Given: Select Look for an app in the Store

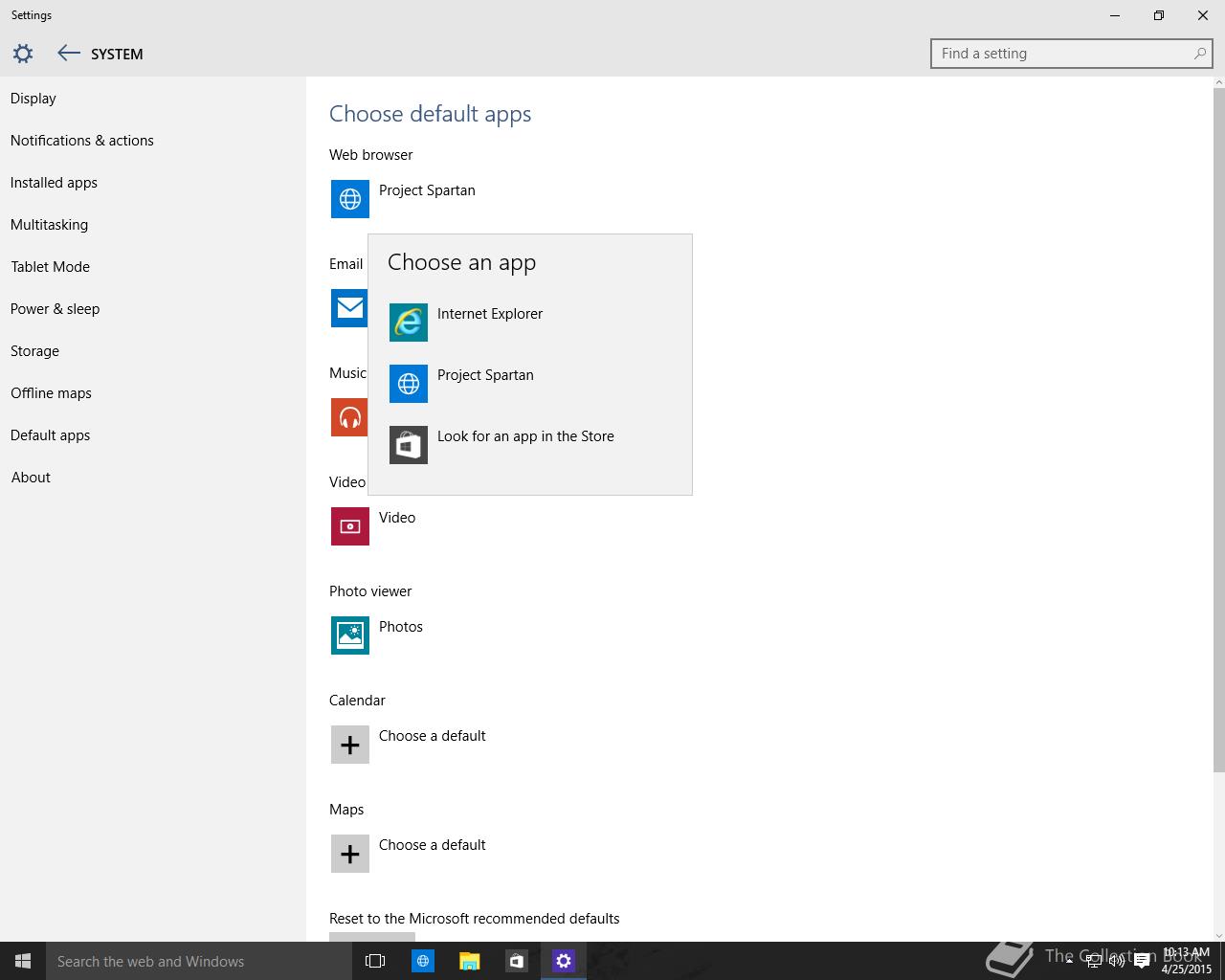Looking at the screenshot, I should [525, 436].
